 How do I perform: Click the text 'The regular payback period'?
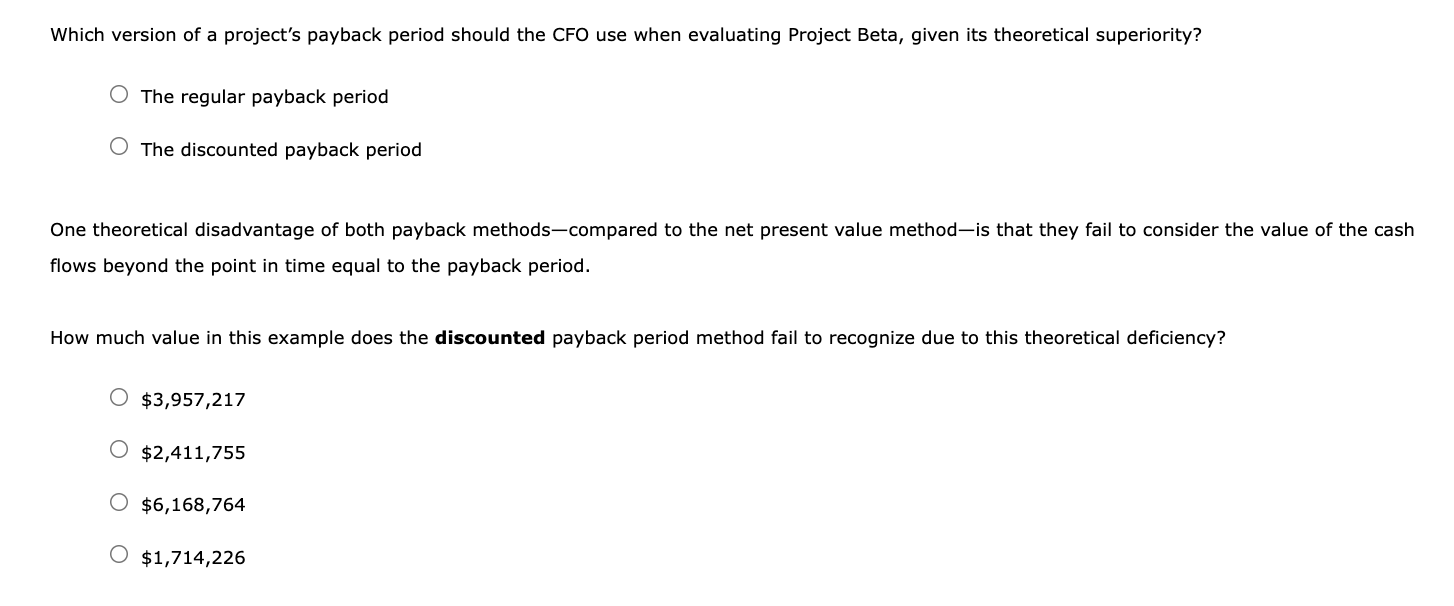tap(264, 97)
